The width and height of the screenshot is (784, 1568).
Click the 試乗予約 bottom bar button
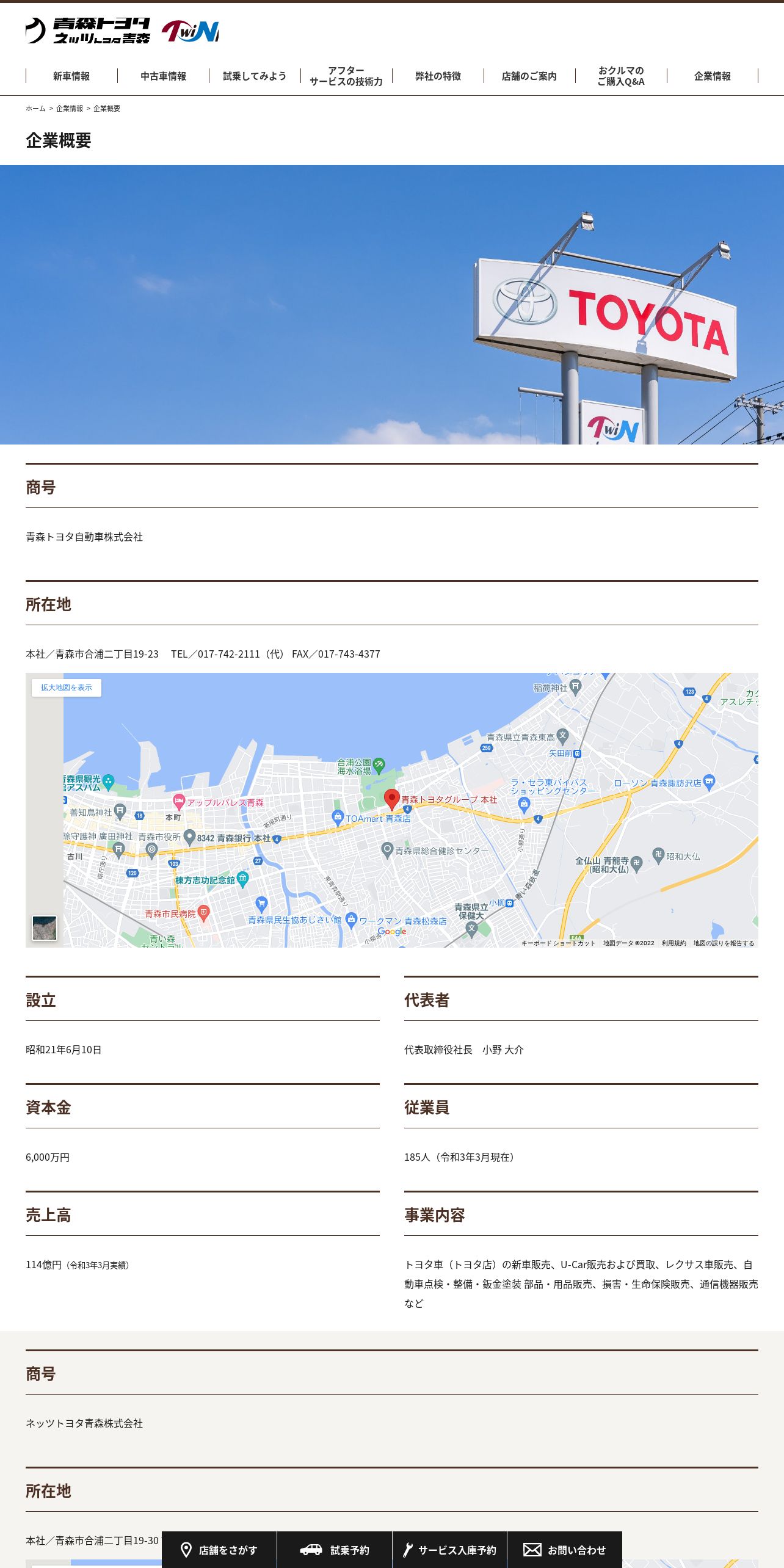[x=335, y=1550]
